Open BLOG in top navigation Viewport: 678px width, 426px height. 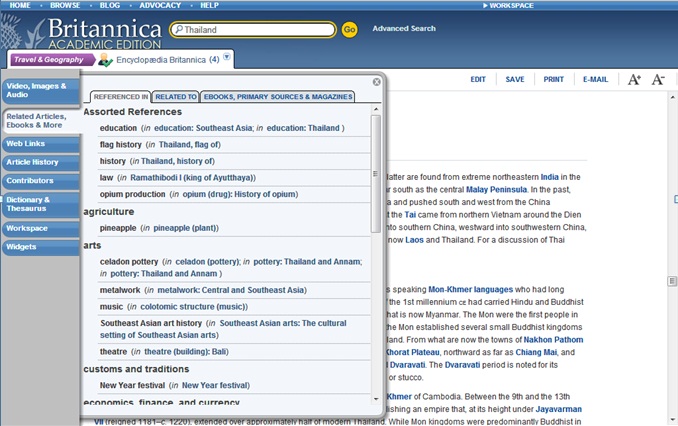tap(110, 5)
